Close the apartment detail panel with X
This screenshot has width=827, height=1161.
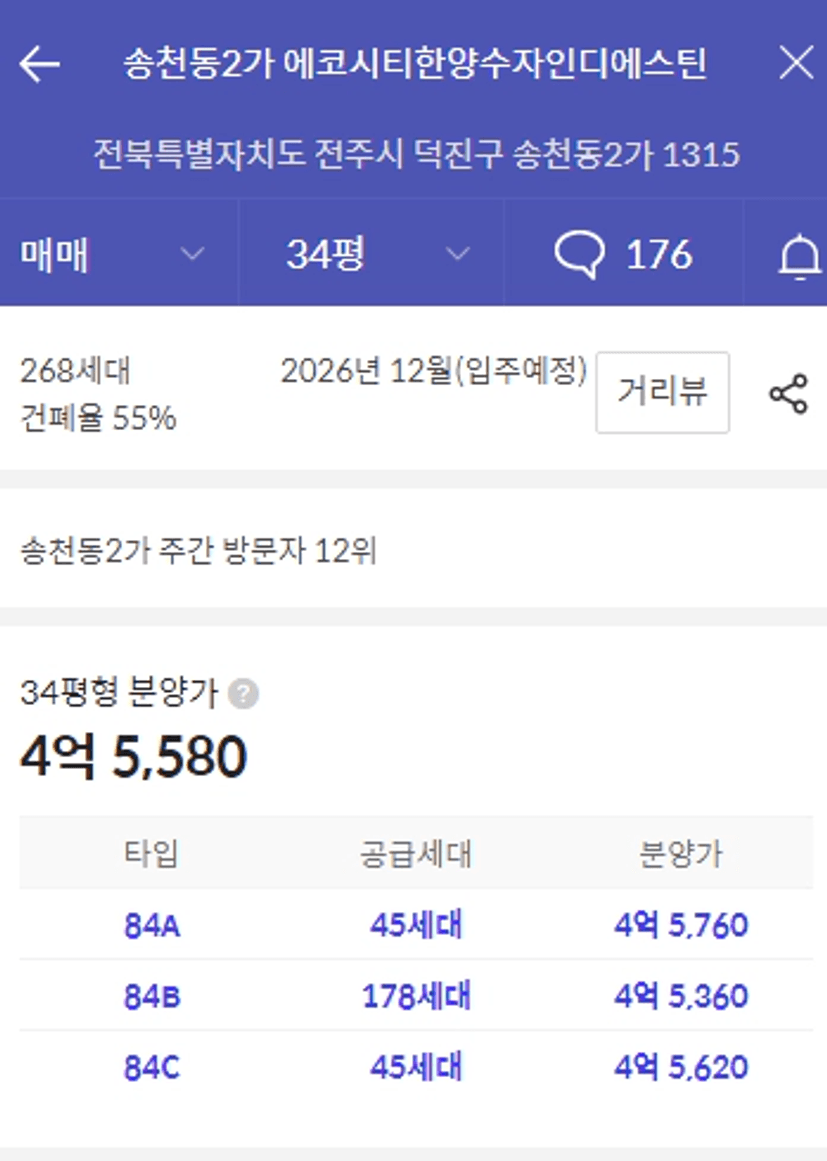point(796,62)
